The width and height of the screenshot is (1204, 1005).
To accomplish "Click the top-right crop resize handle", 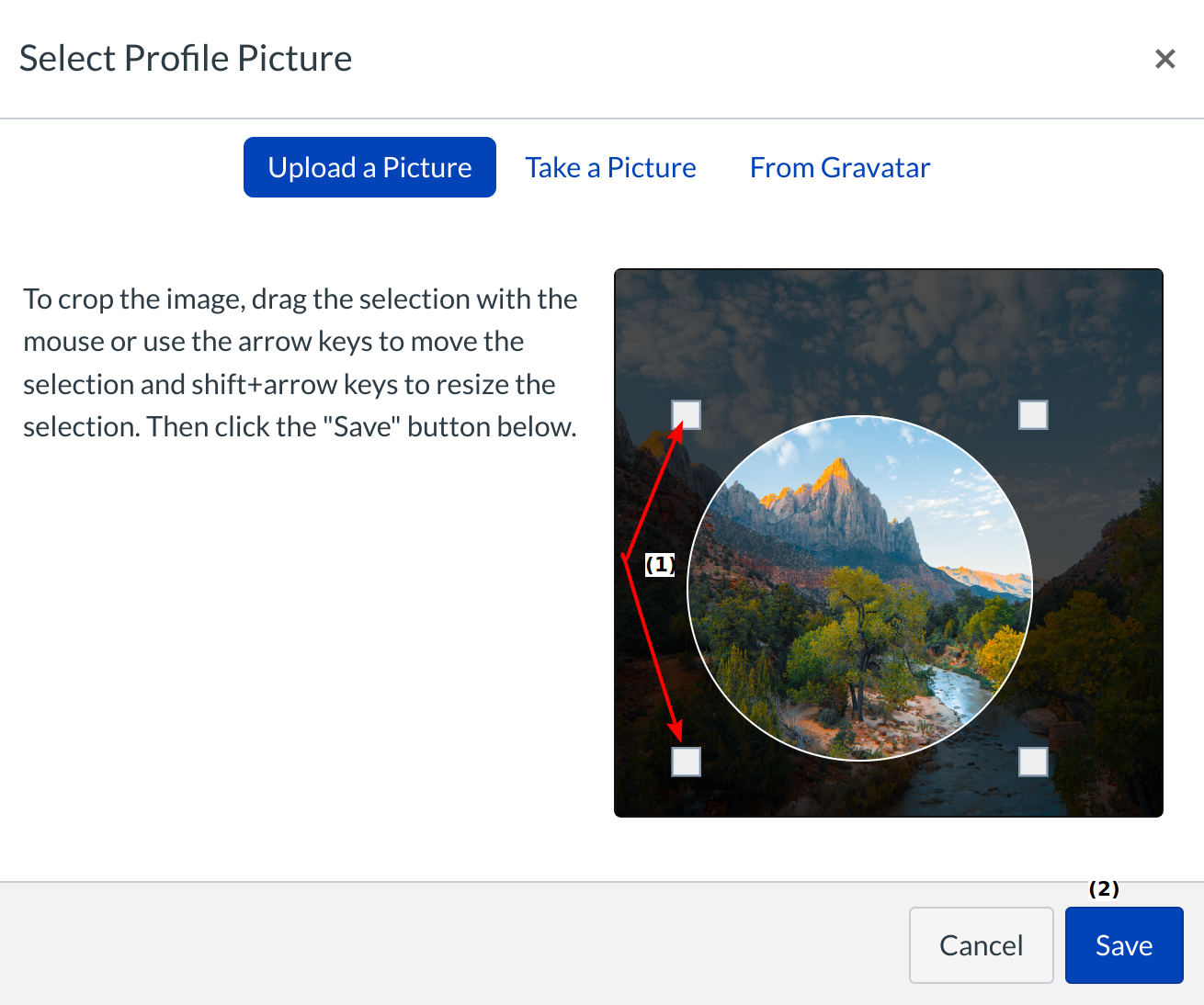I will coord(1033,415).
